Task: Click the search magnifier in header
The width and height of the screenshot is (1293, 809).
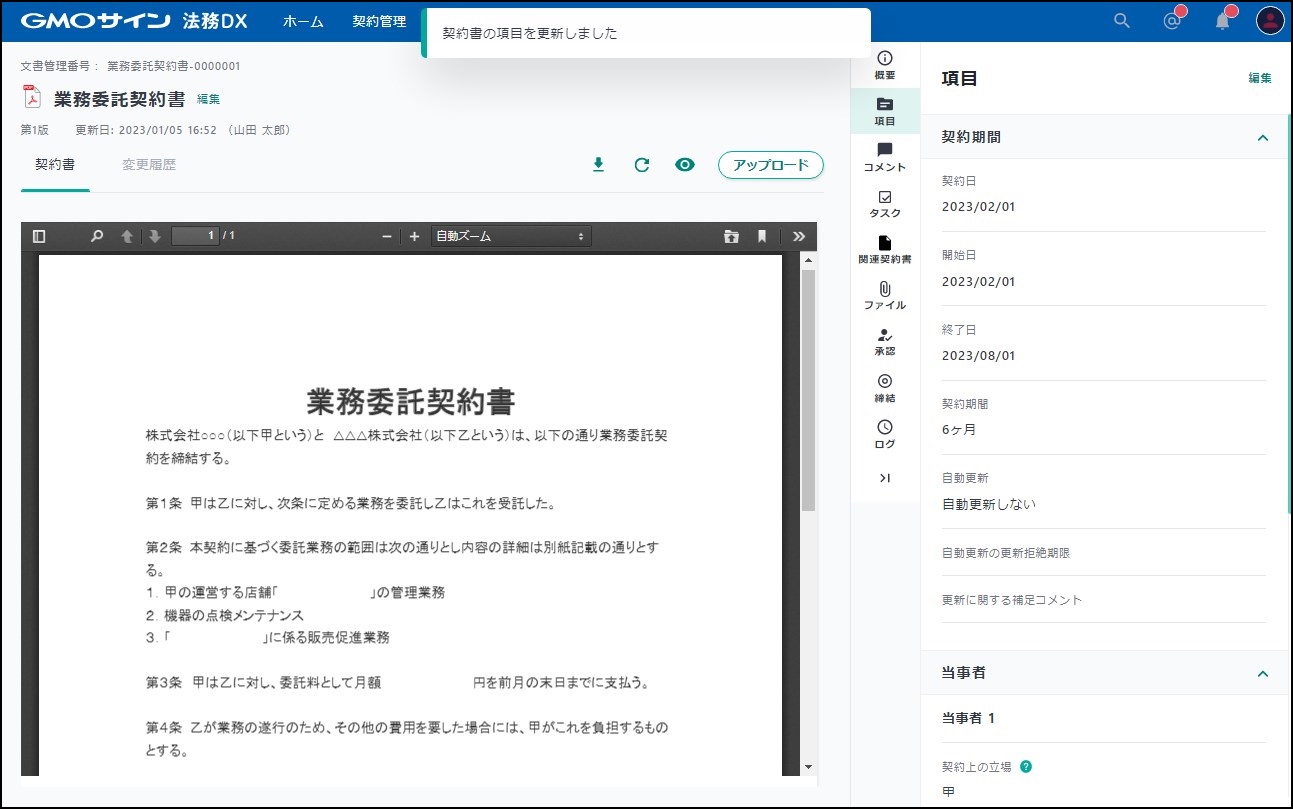Action: 1122,21
